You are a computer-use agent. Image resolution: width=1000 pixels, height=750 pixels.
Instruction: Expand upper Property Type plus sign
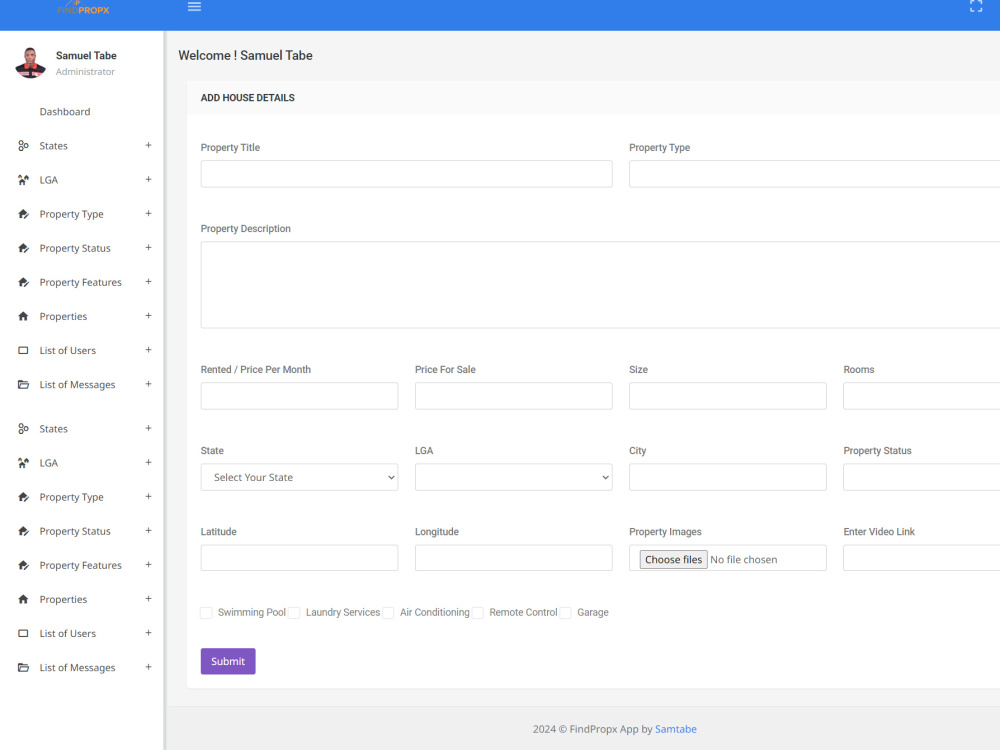click(x=148, y=214)
